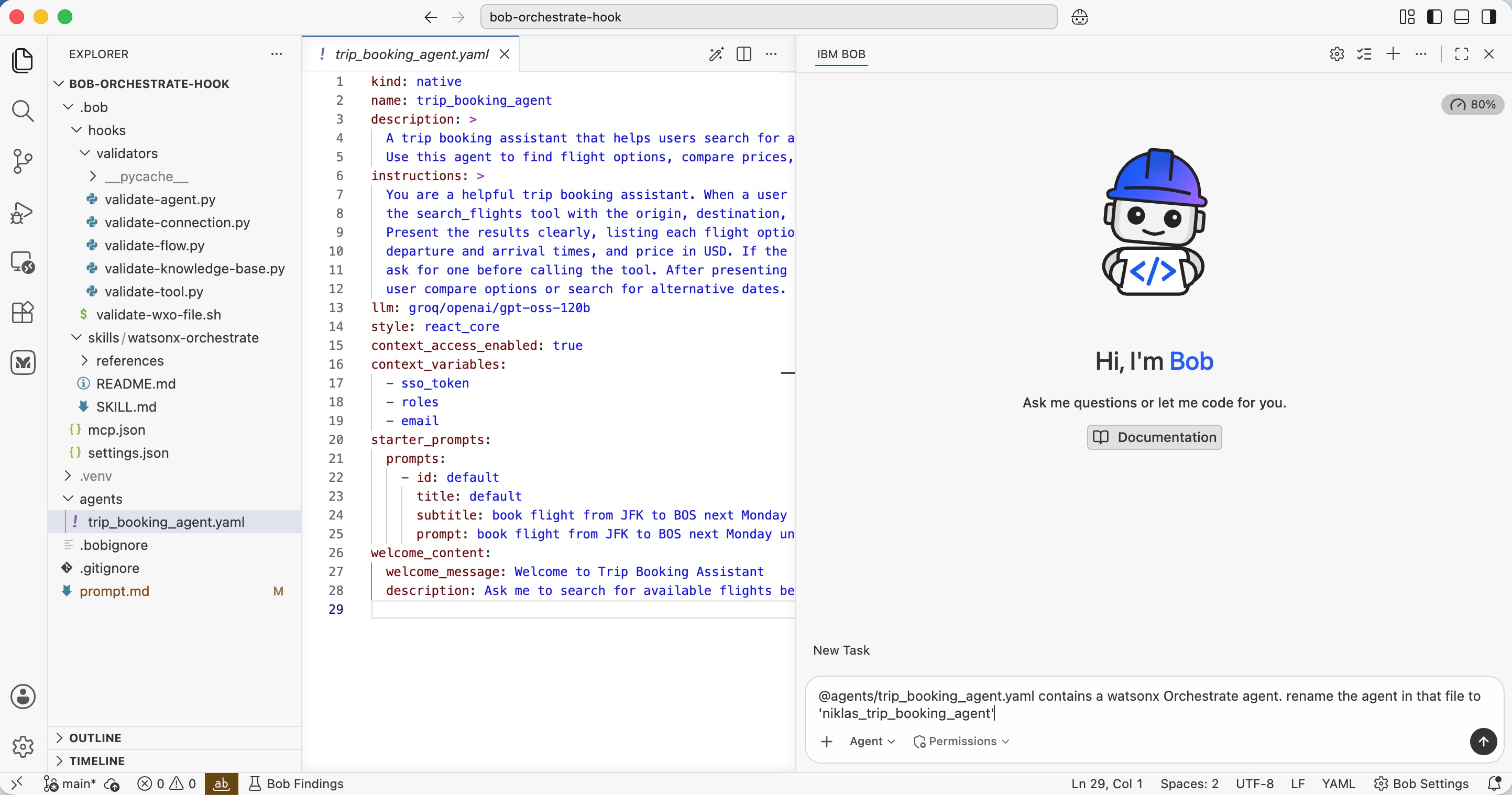Screen dimensions: 1512x795
Task: Click the main* git branch indicator
Action: coord(70,783)
